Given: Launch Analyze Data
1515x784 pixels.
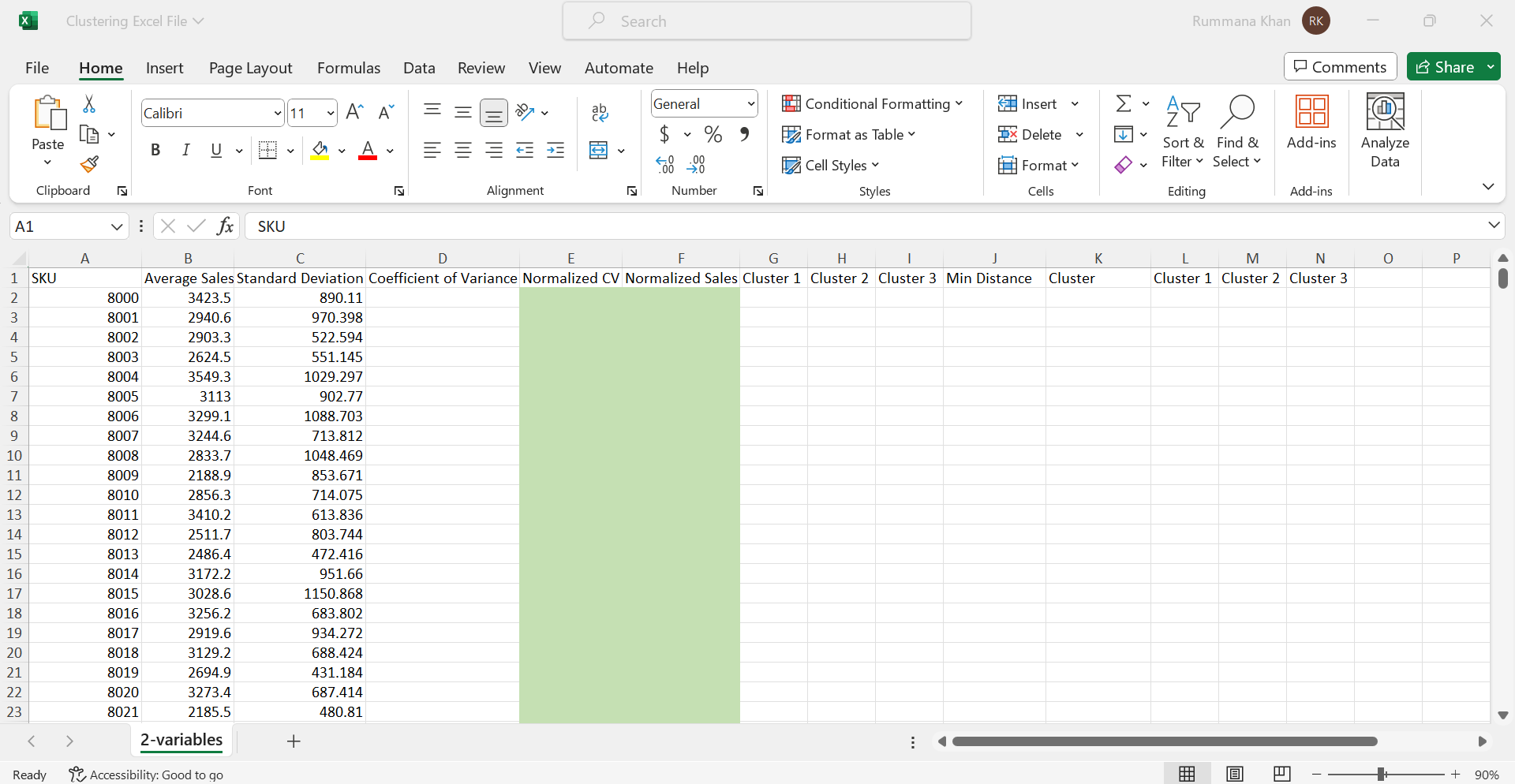Looking at the screenshot, I should point(1385,130).
